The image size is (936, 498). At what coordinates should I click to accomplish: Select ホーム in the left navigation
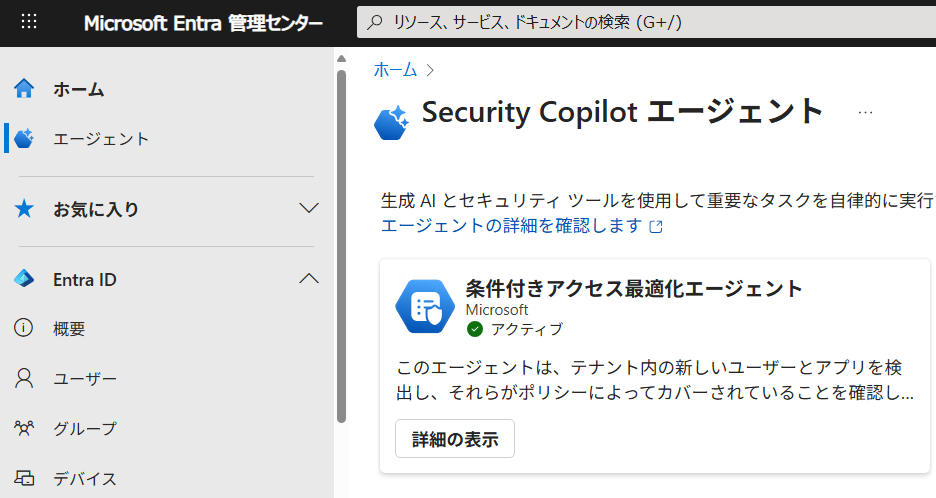(78, 89)
